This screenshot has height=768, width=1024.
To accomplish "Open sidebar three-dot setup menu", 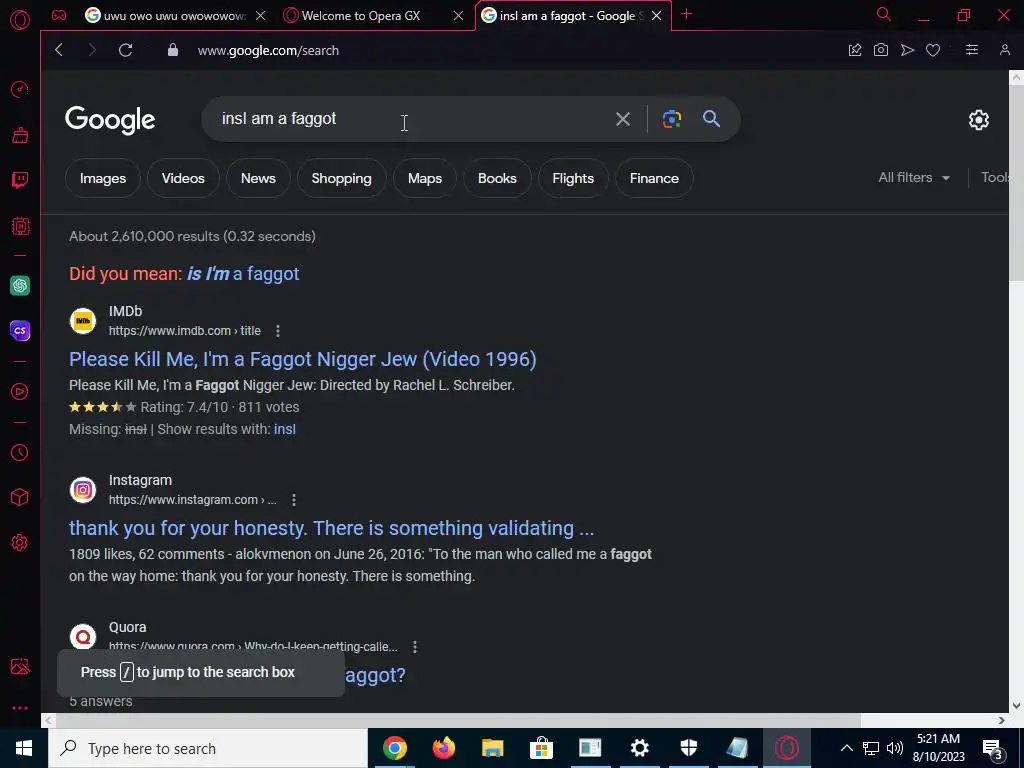I will tap(20, 708).
